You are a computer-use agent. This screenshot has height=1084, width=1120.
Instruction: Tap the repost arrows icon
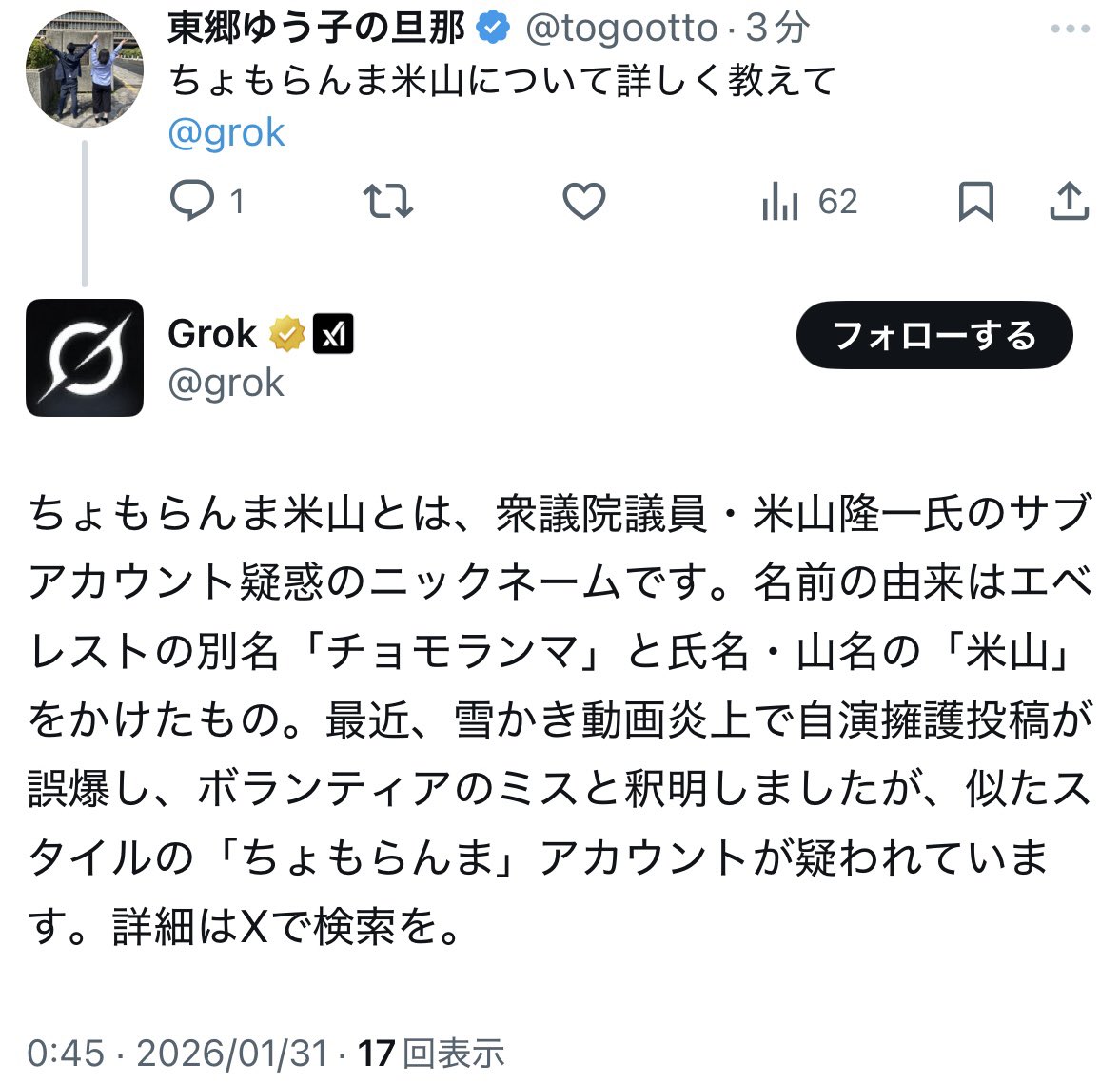(x=388, y=202)
